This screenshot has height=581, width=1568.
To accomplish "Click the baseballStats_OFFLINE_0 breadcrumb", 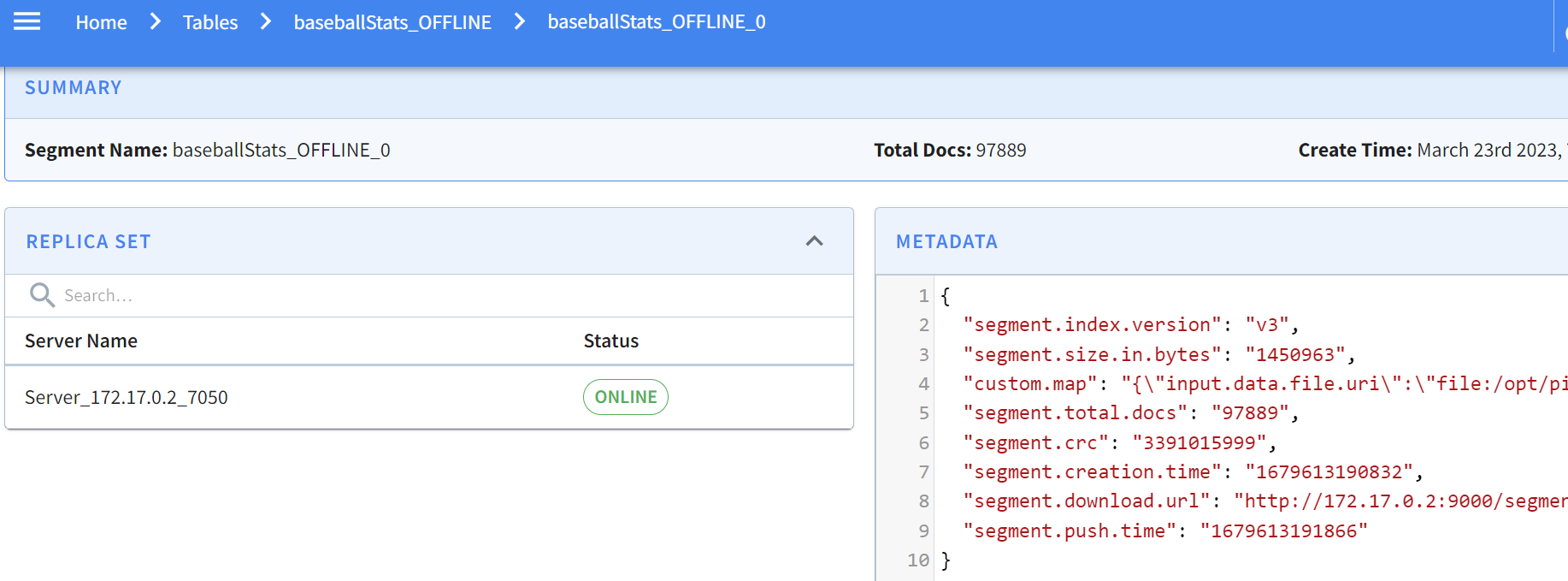I will [657, 22].
